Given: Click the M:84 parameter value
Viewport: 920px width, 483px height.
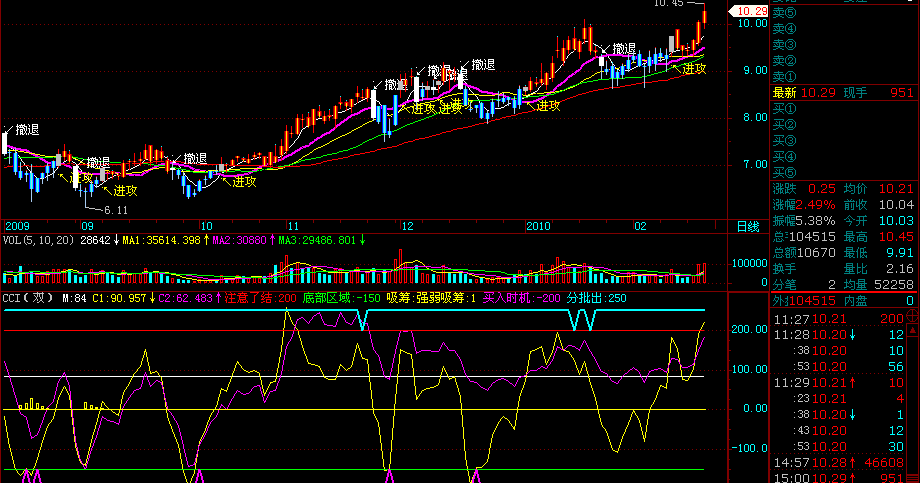Looking at the screenshot, I should (74, 298).
